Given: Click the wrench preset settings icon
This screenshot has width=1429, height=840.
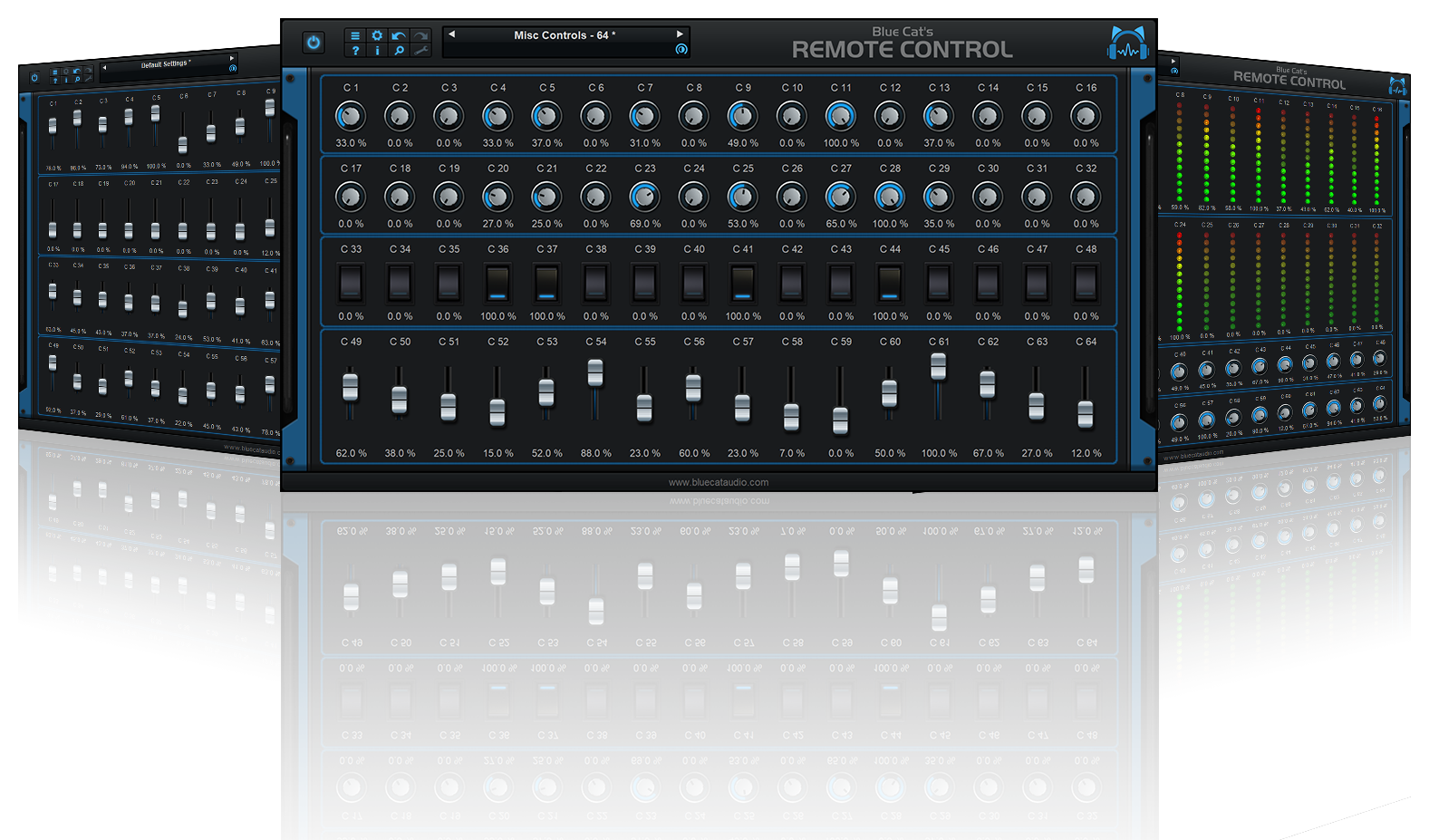Looking at the screenshot, I should click(x=420, y=51).
